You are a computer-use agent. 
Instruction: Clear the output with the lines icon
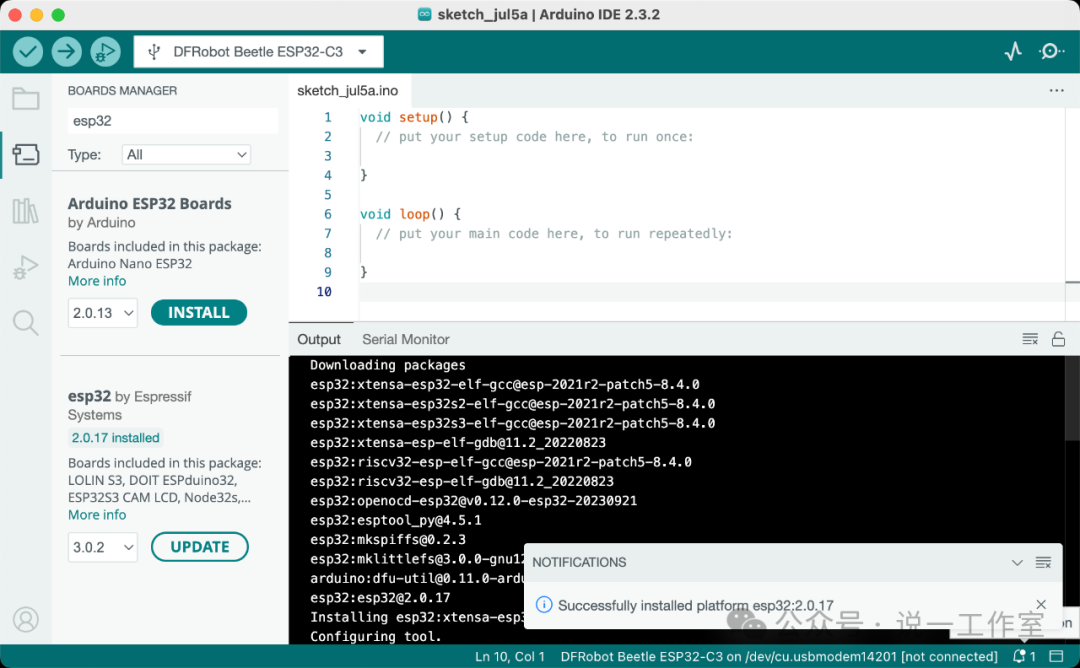coord(1030,339)
